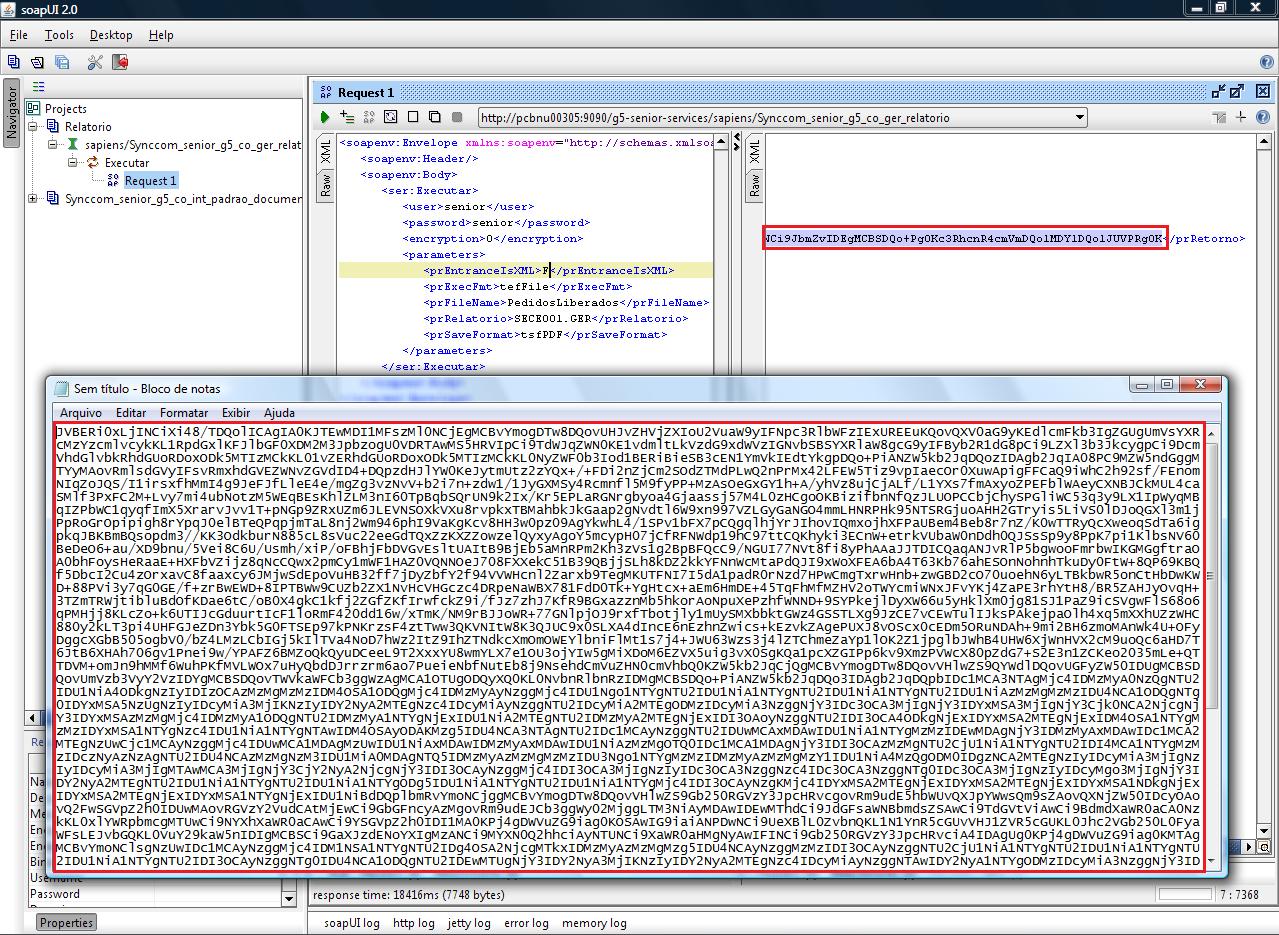Collapse the Relatorio project tree node
The image size is (1279, 935).
[x=33, y=127]
